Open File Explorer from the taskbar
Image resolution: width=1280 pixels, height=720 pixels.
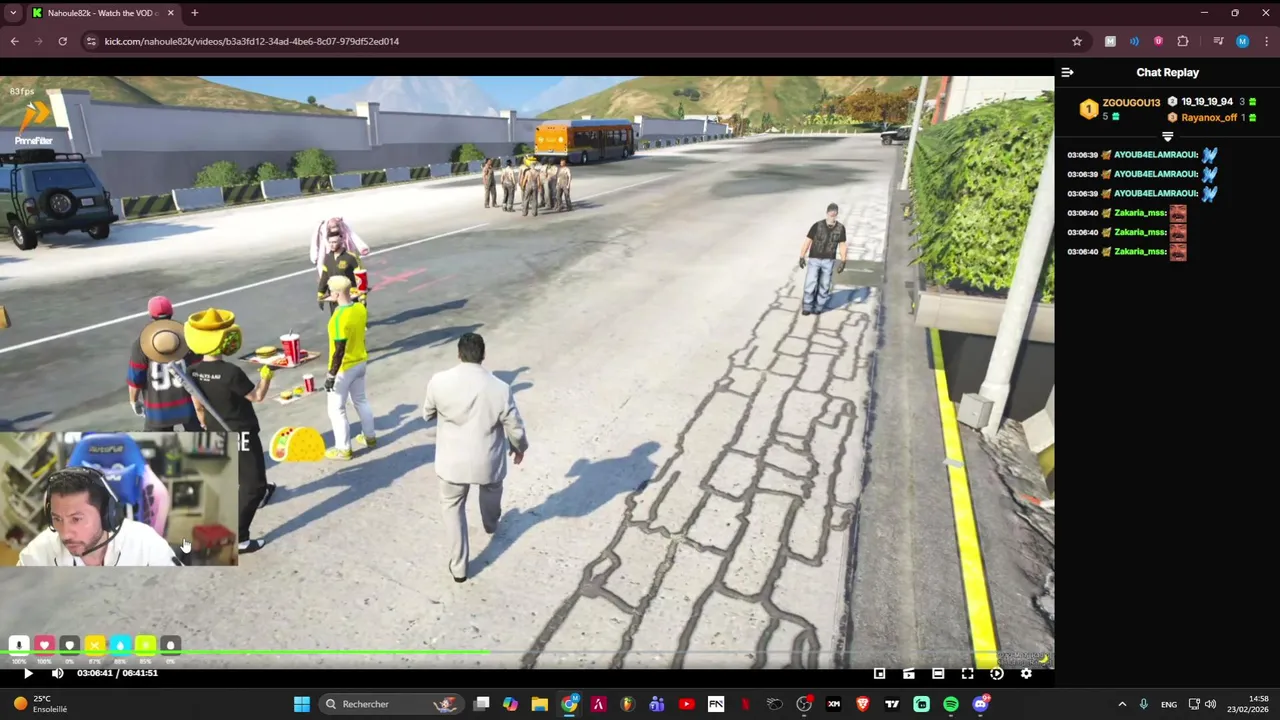pyautogui.click(x=539, y=704)
